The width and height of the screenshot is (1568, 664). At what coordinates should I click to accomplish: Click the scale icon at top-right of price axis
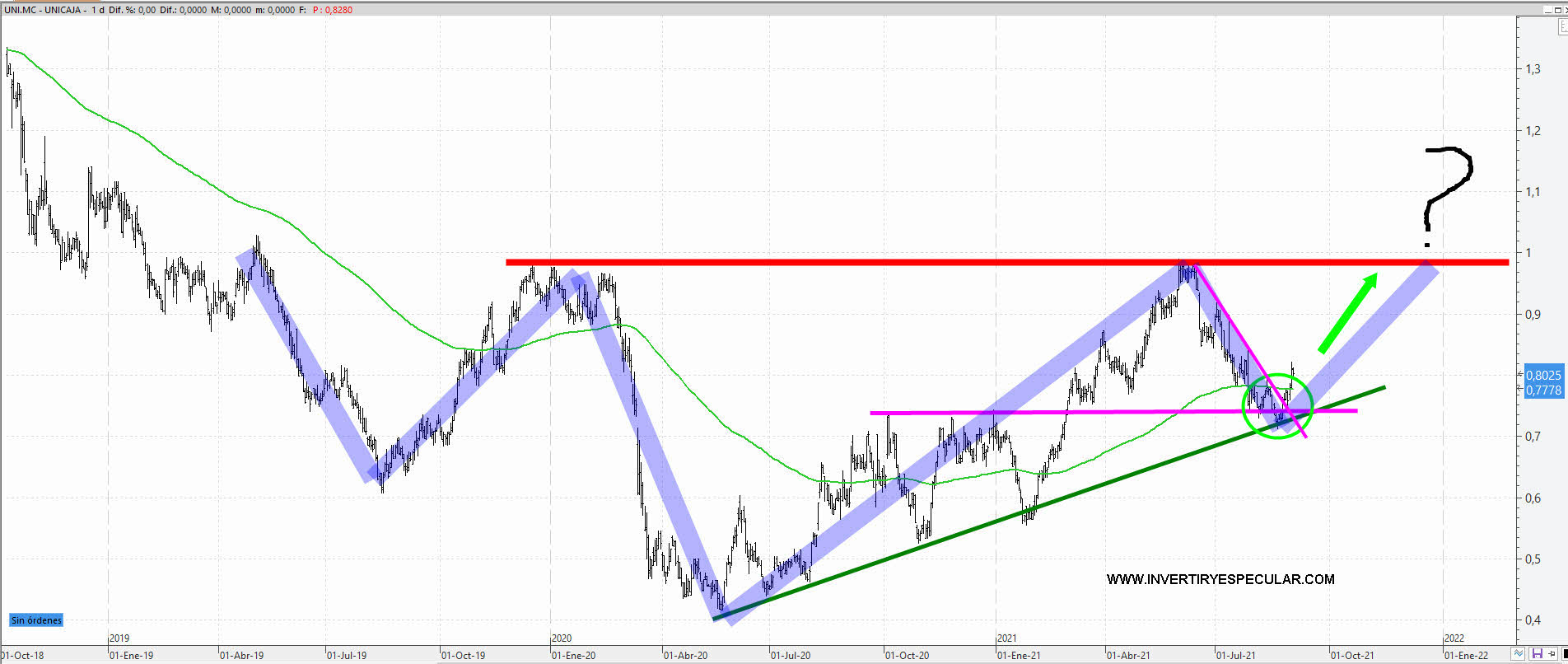tap(1562, 26)
